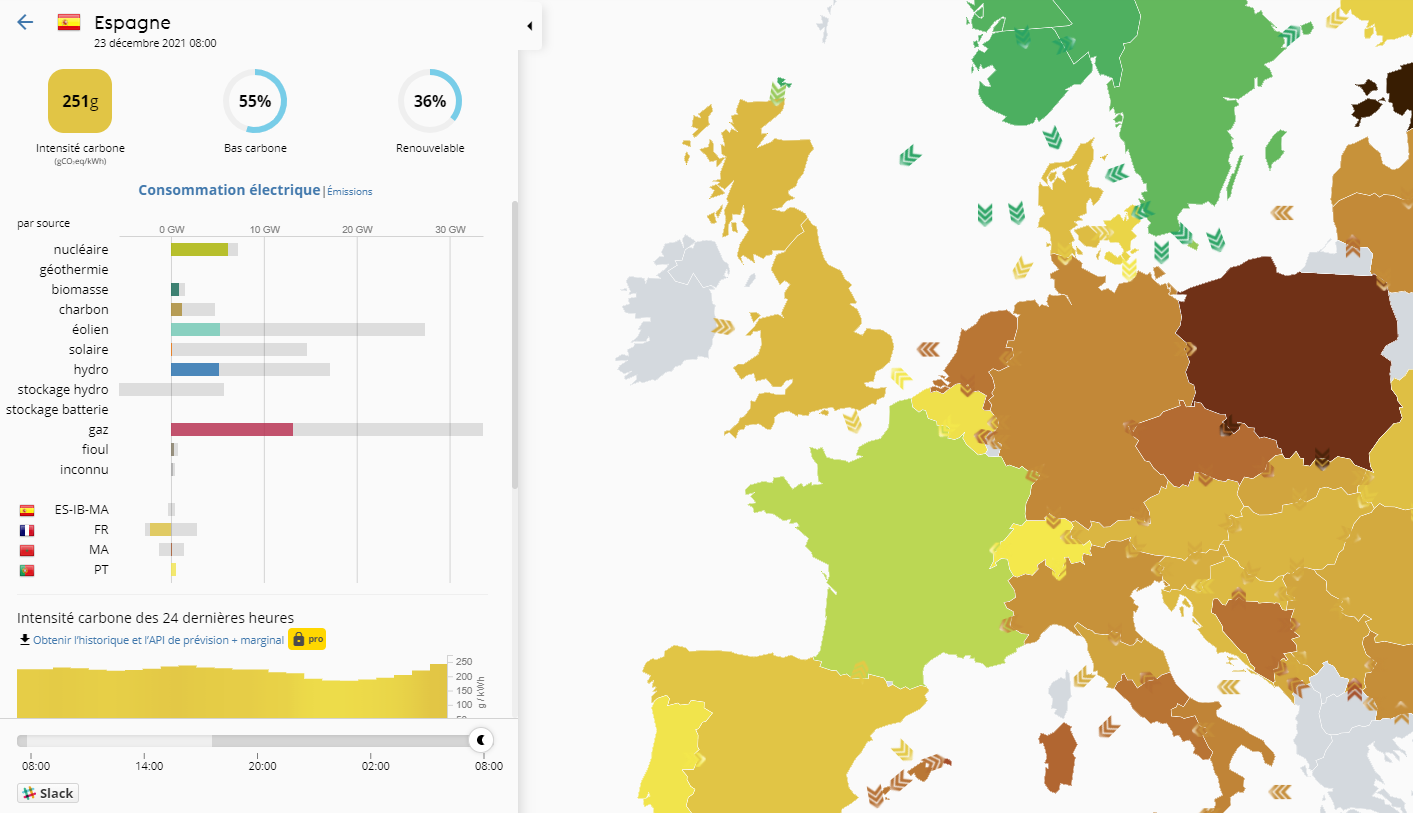The height and width of the screenshot is (813, 1413).
Task: Click the Spain flag icon in header
Action: (69, 22)
